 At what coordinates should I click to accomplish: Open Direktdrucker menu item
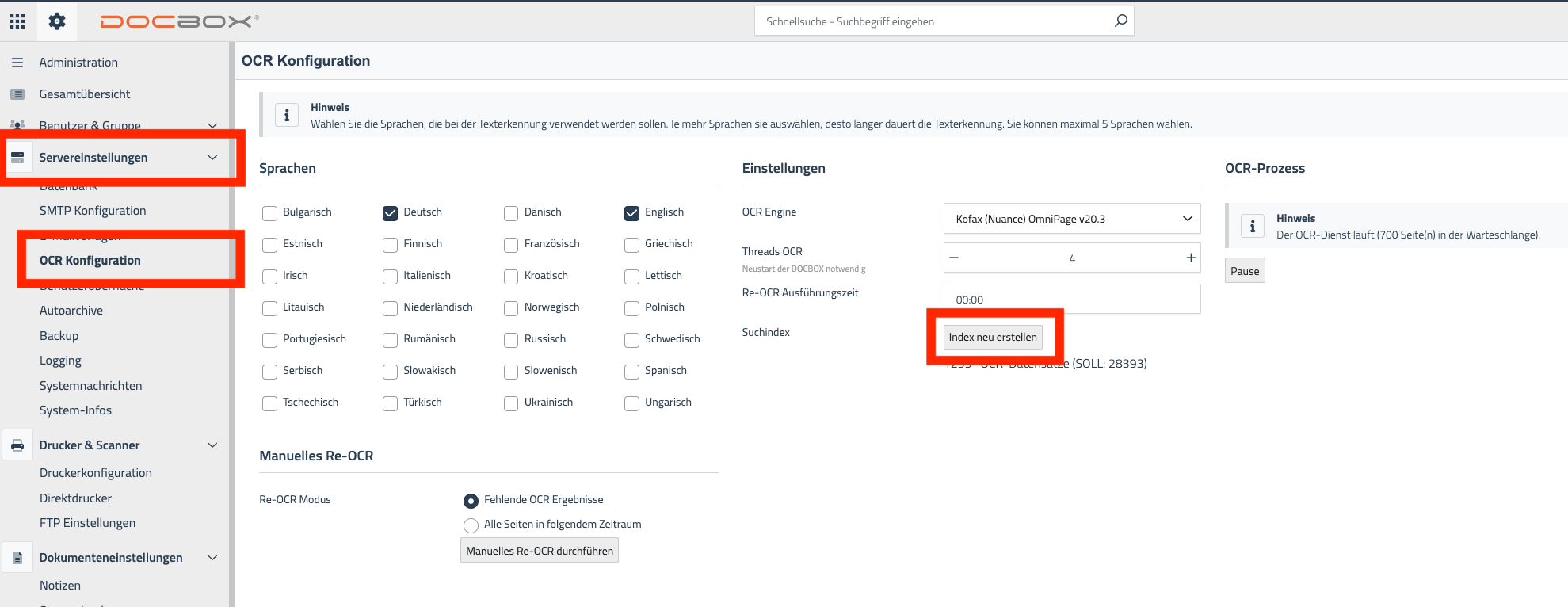click(75, 498)
